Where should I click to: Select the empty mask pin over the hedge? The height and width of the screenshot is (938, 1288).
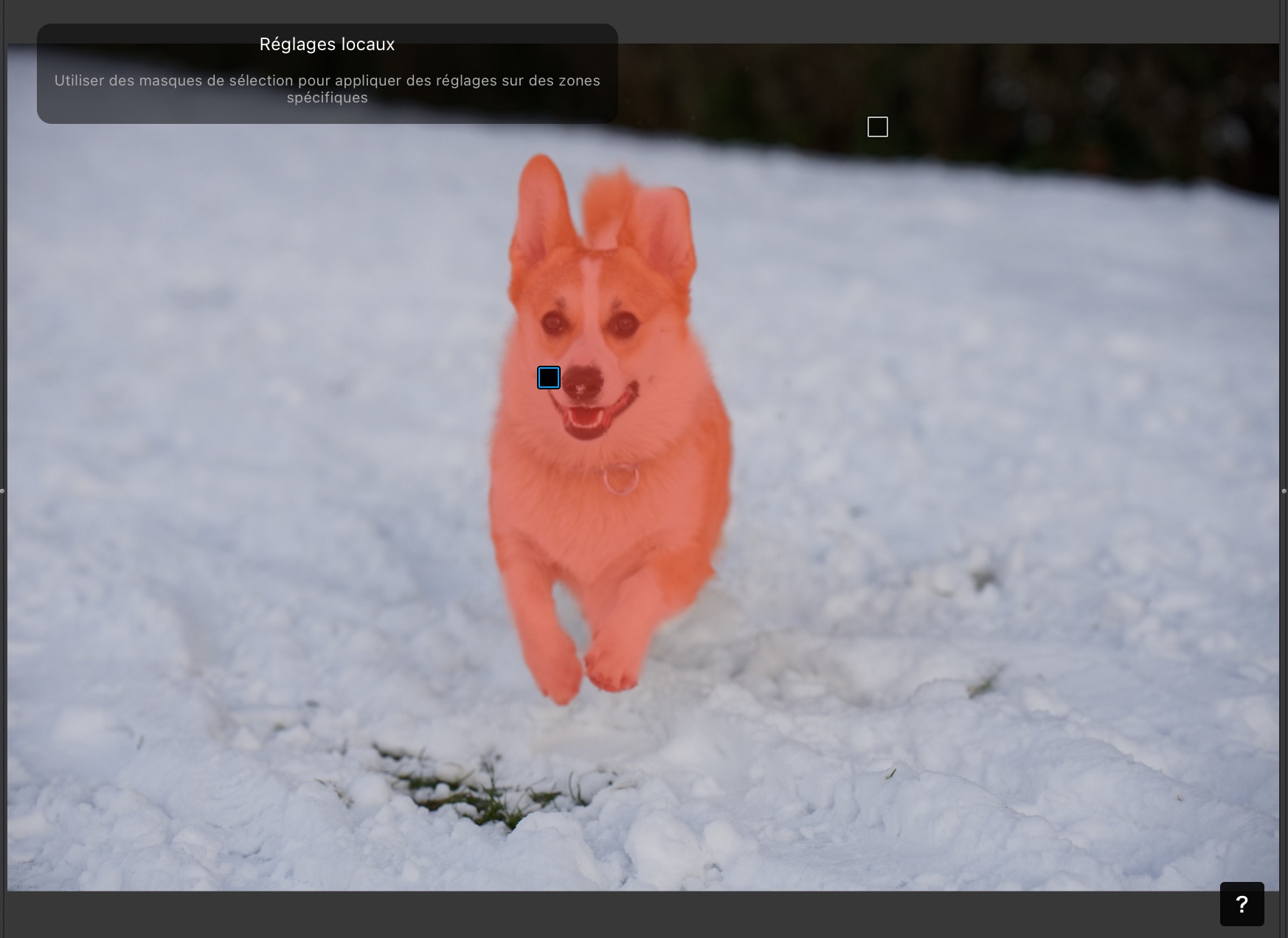877,127
